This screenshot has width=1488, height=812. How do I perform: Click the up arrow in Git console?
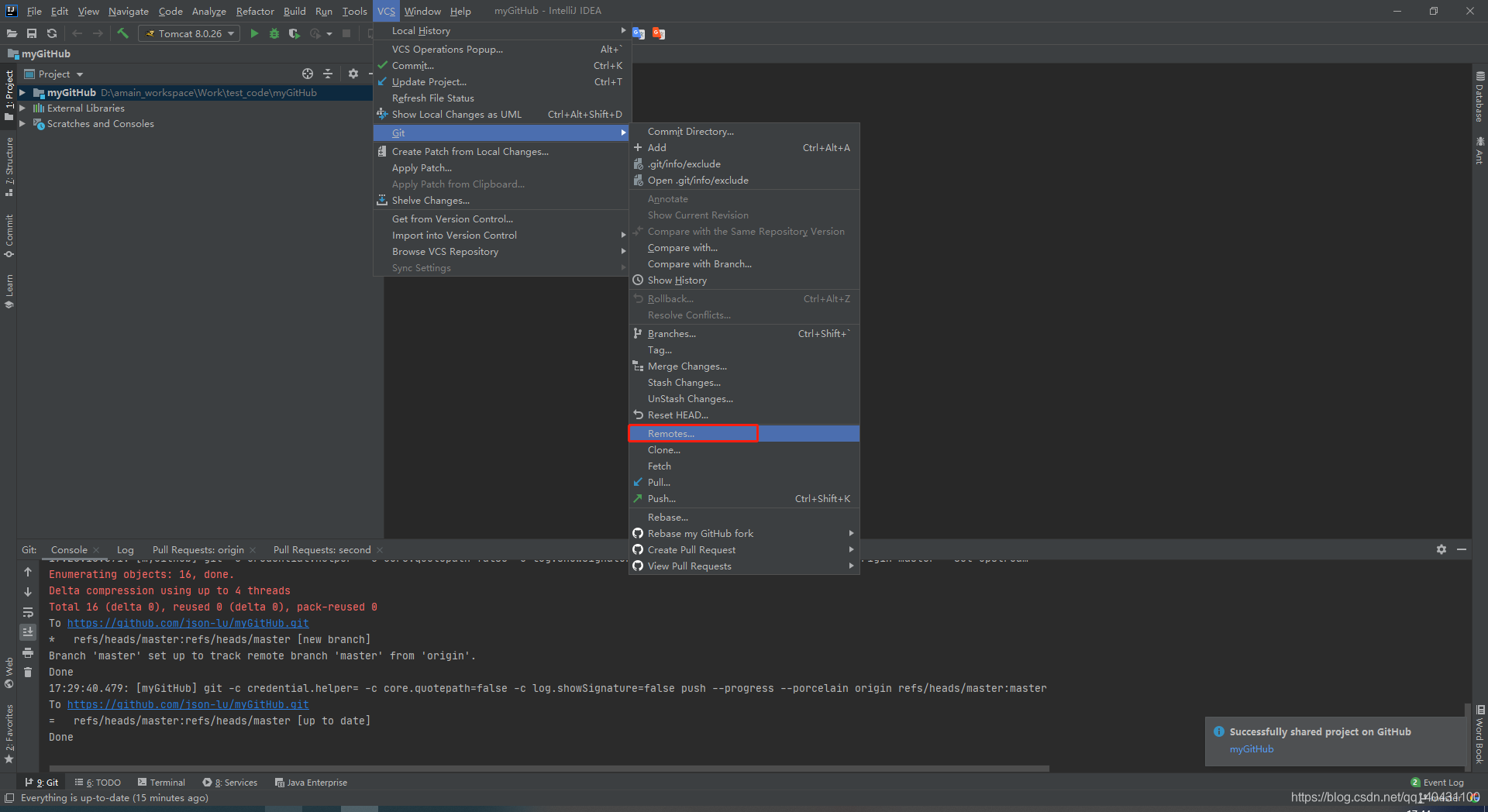click(x=28, y=572)
